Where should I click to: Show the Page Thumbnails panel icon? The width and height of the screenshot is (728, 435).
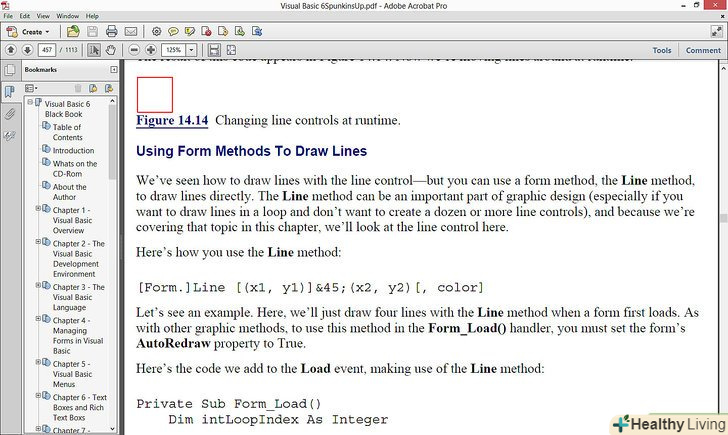[9, 70]
